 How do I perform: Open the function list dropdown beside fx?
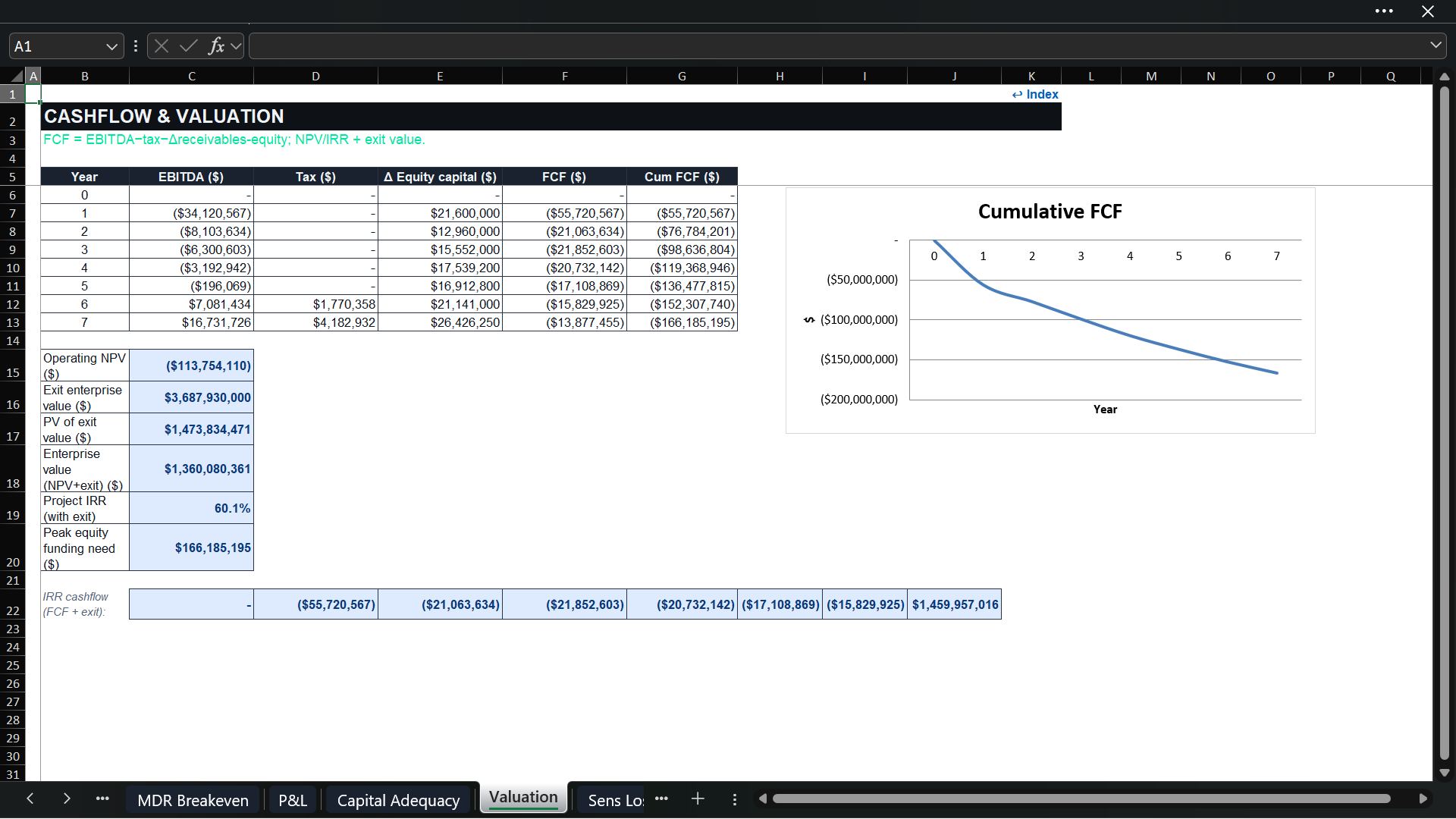coord(236,46)
